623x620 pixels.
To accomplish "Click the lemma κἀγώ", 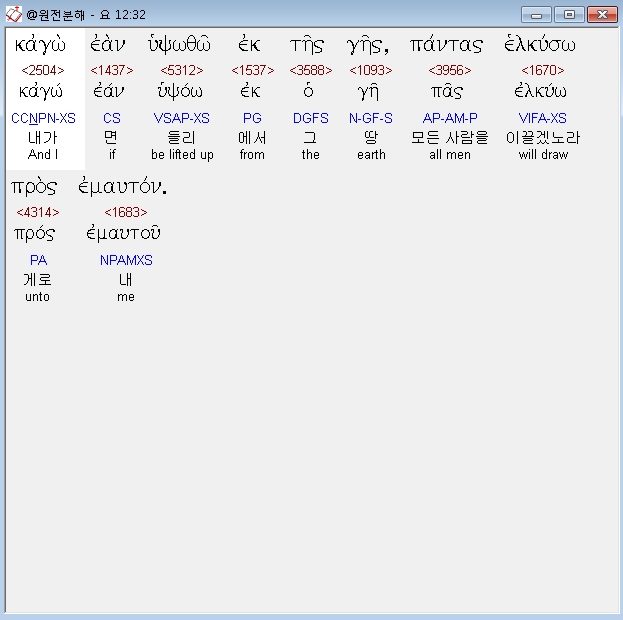I will click(x=41, y=92).
